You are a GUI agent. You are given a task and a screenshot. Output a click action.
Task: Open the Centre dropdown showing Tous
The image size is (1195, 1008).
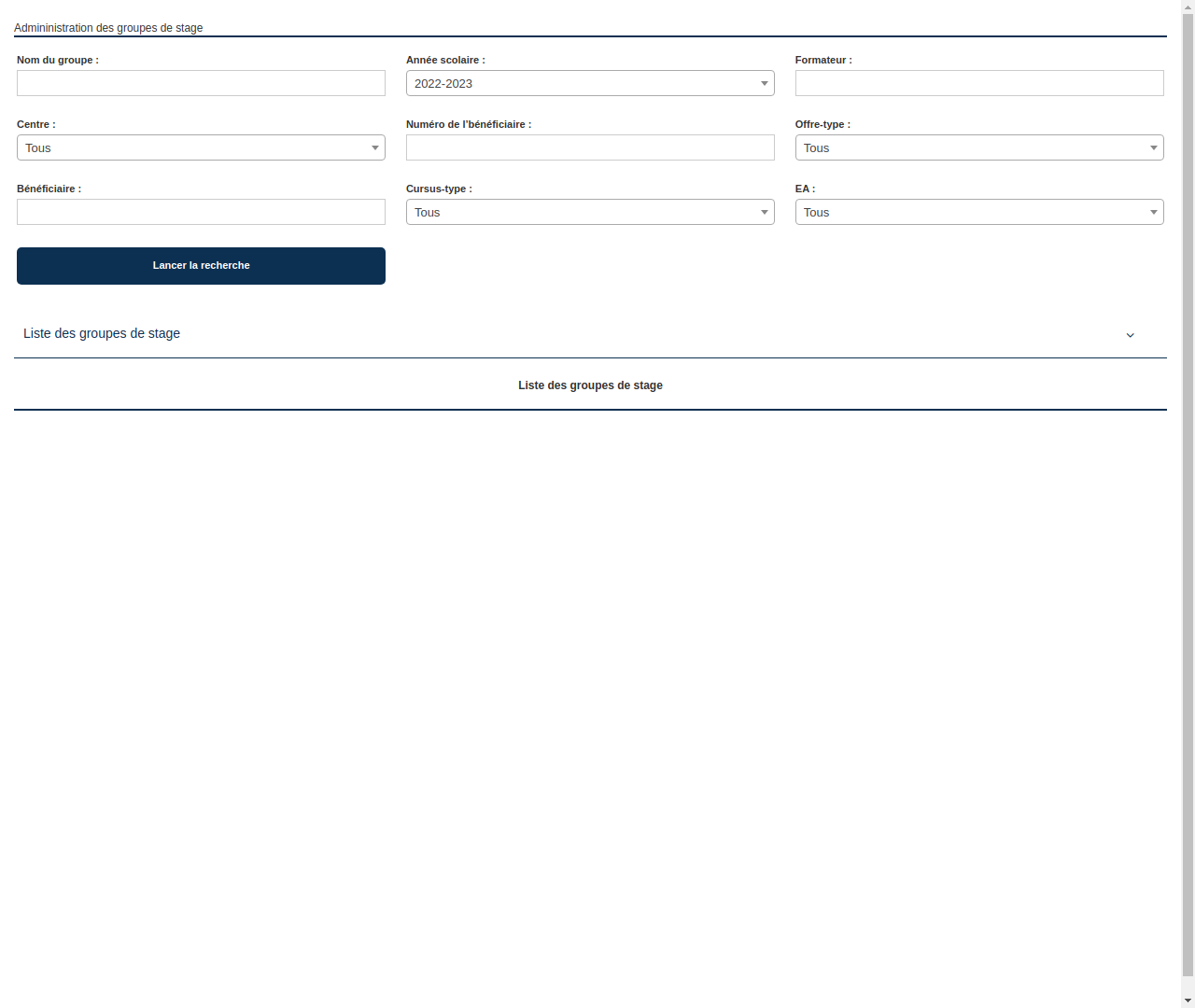click(x=201, y=147)
